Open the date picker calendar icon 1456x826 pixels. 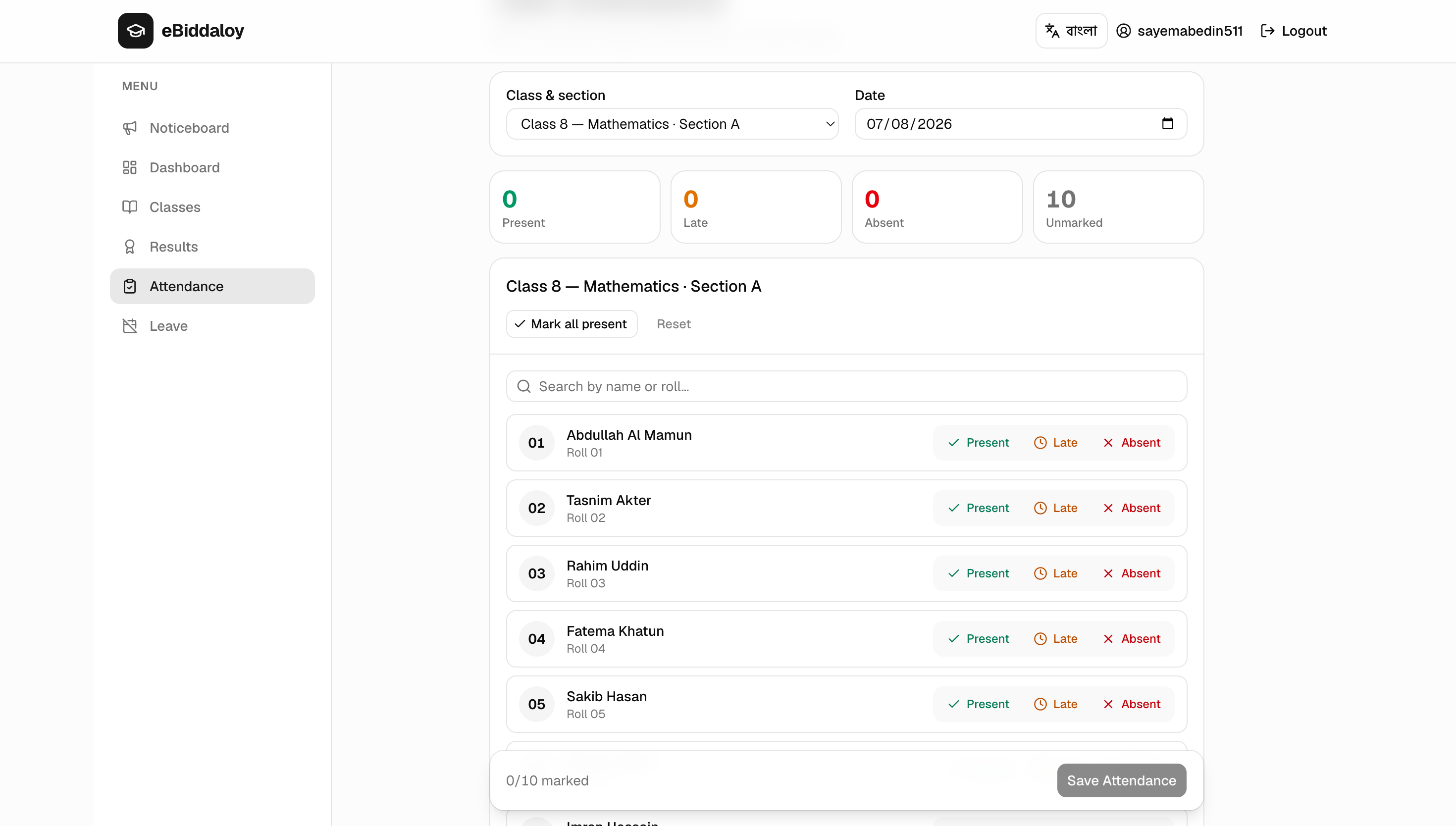click(x=1167, y=124)
